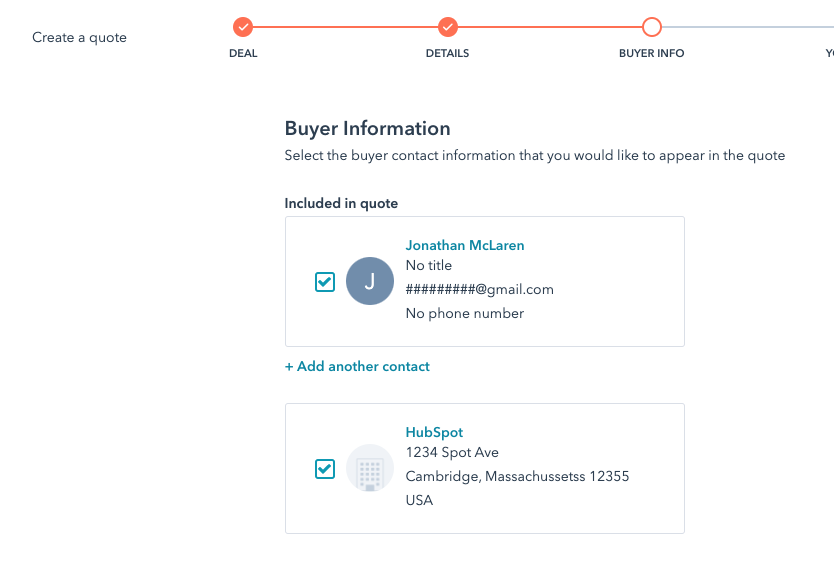
Task: Go to the DEAL step label
Action: point(243,53)
